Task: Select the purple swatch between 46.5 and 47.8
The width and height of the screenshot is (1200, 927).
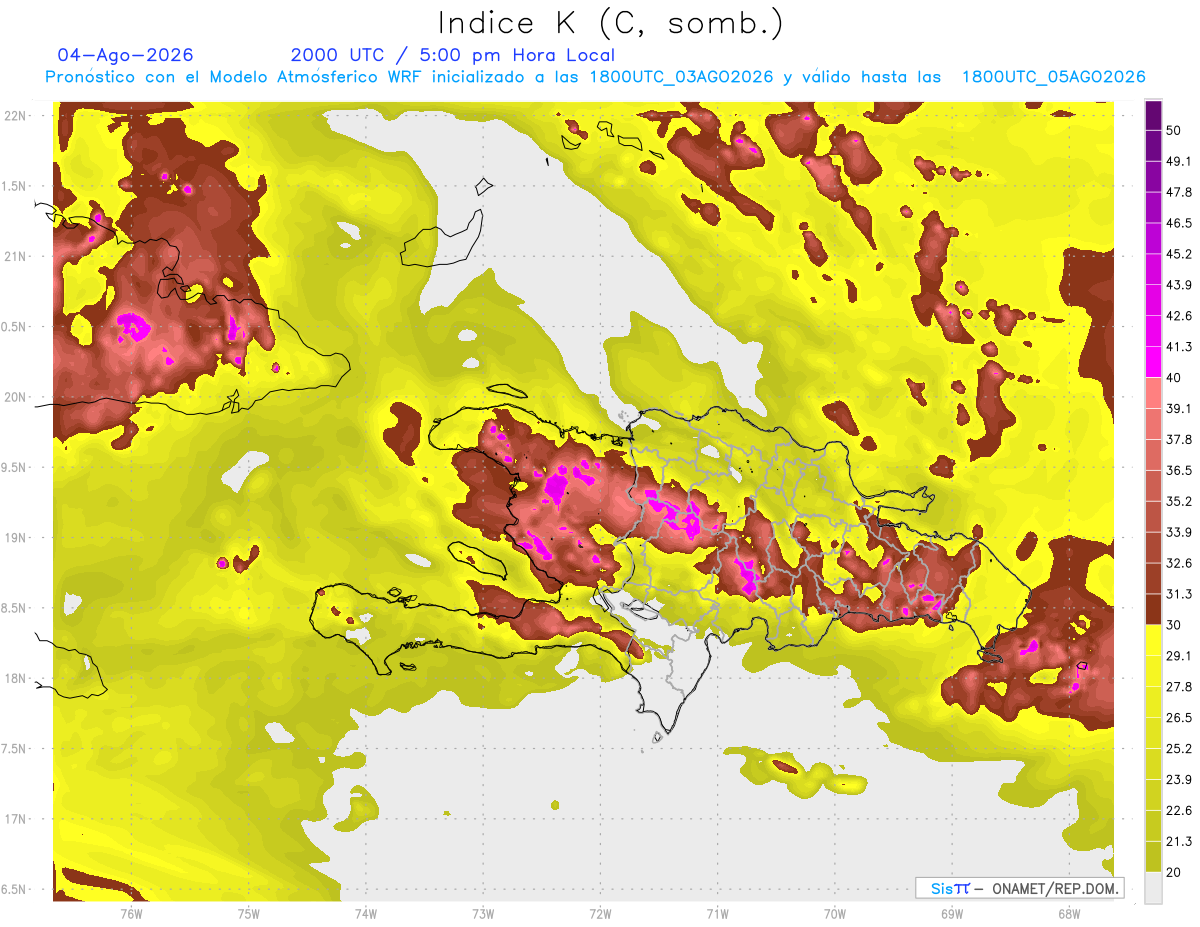Action: tap(1153, 208)
